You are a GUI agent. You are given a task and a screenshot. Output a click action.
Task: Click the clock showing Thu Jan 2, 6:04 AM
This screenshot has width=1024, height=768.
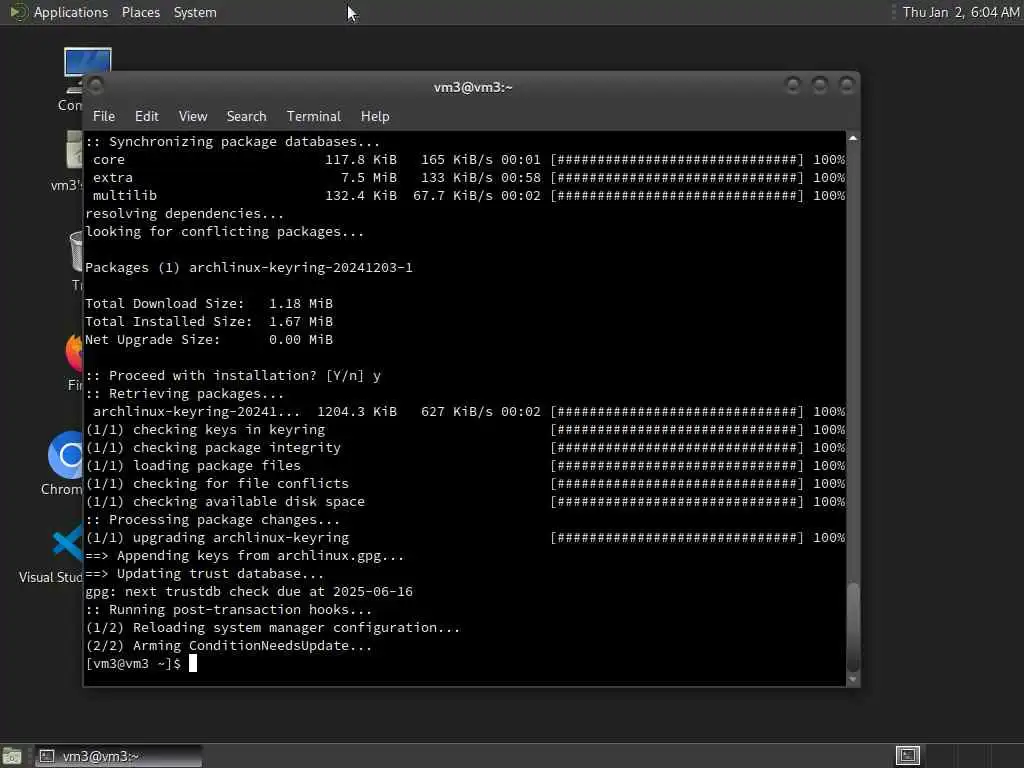point(960,12)
